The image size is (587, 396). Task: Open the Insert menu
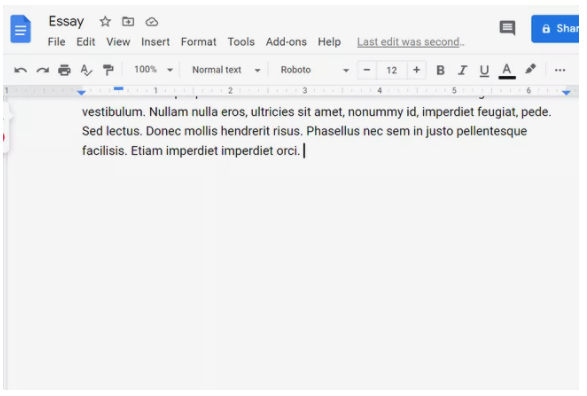pos(155,42)
